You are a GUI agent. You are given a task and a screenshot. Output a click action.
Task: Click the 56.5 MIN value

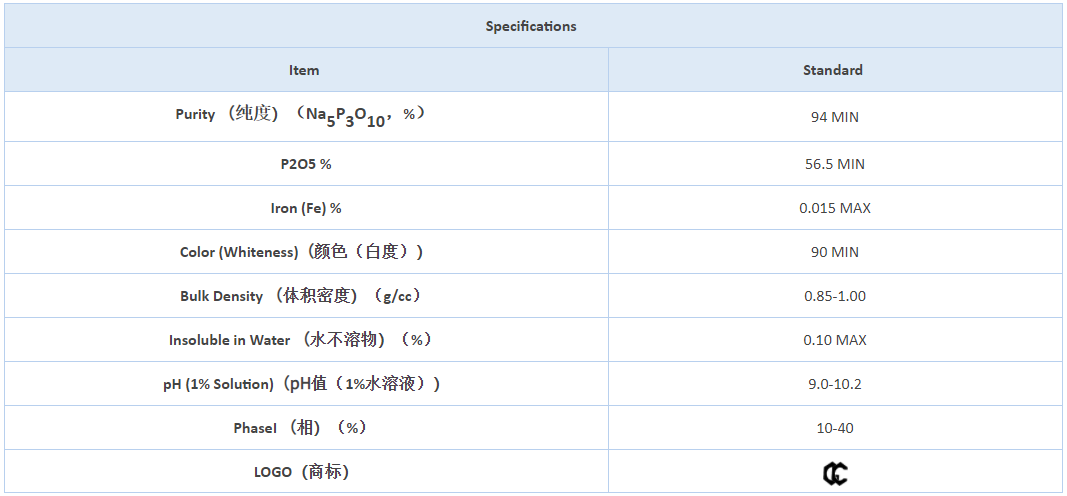pos(834,164)
